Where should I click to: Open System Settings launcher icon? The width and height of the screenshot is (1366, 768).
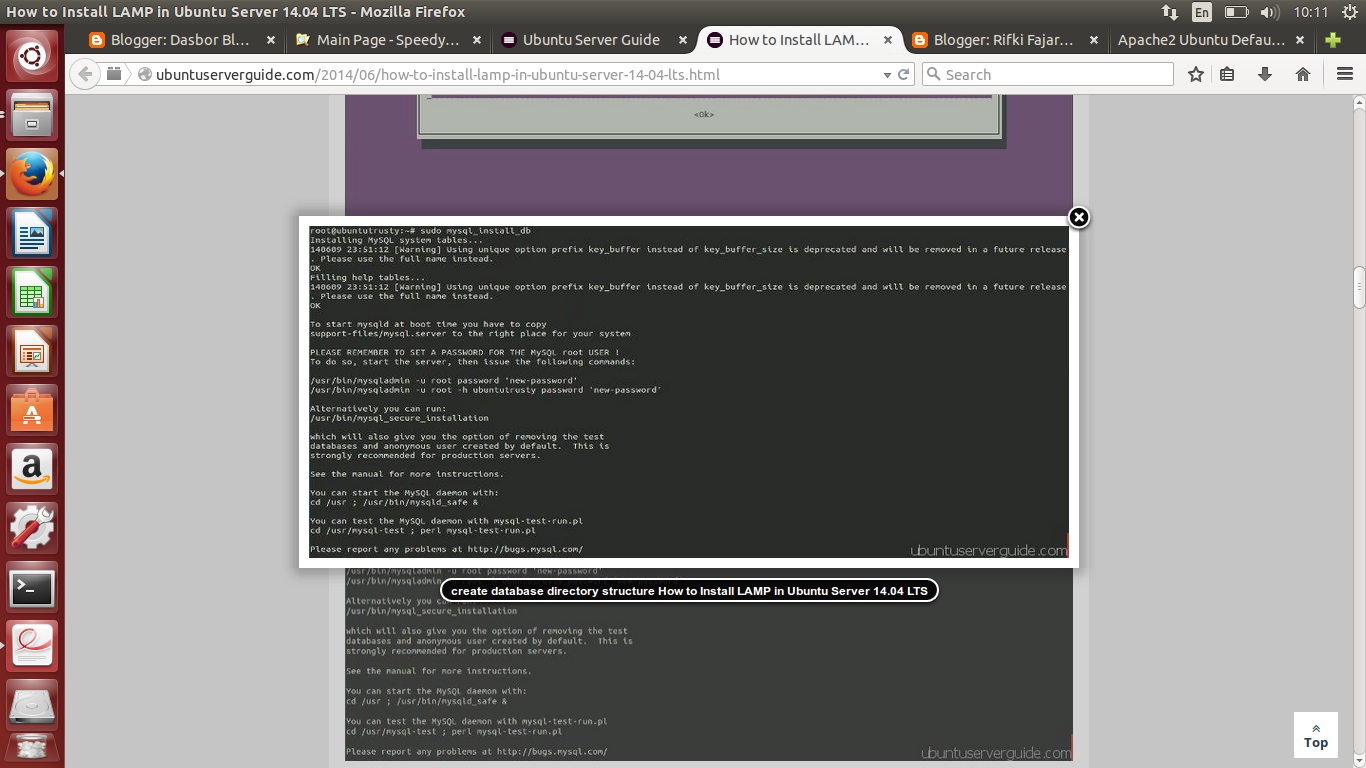point(32,528)
